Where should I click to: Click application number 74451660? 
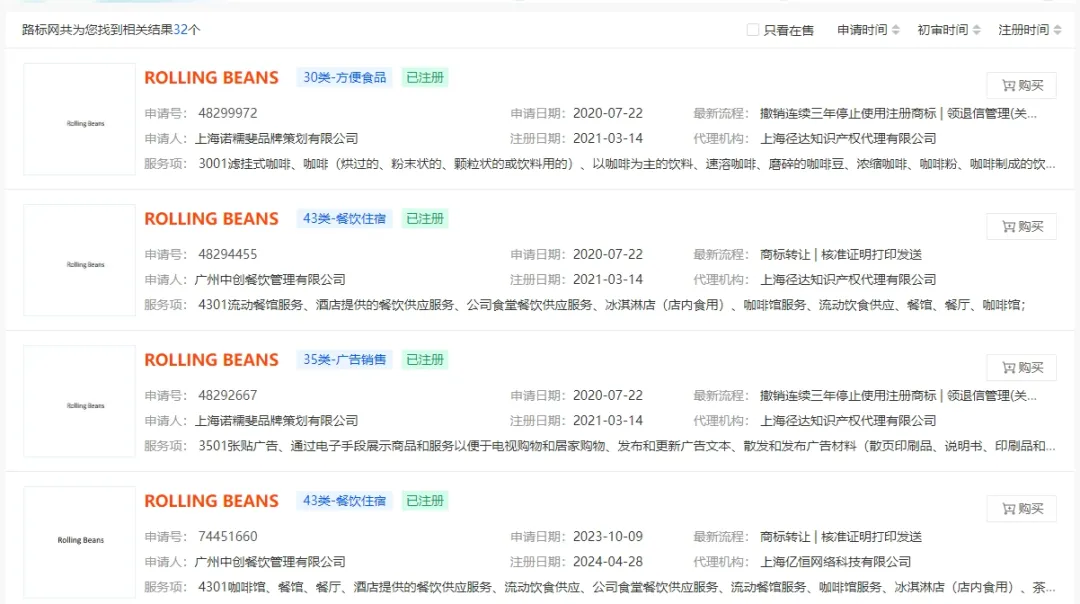(x=227, y=537)
